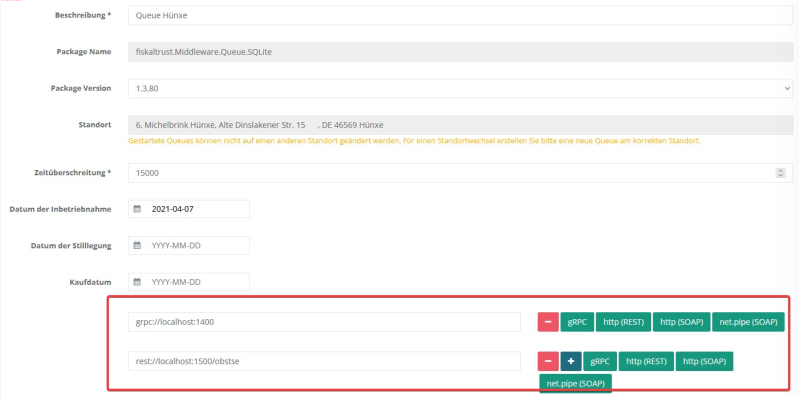Viewport: 800px width, 403px height.
Task: Click http (REST) button in rest row
Action: pyautogui.click(x=646, y=361)
